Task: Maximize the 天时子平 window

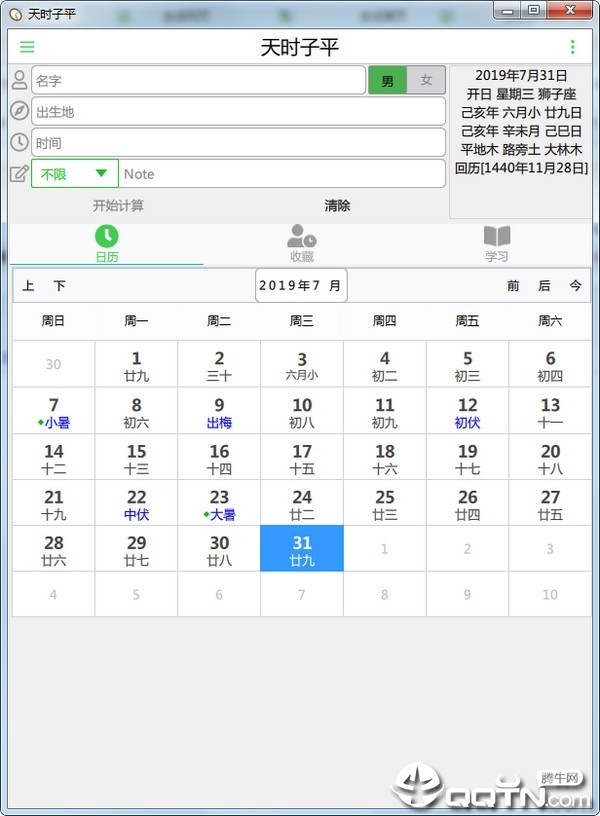Action: pyautogui.click(x=533, y=10)
